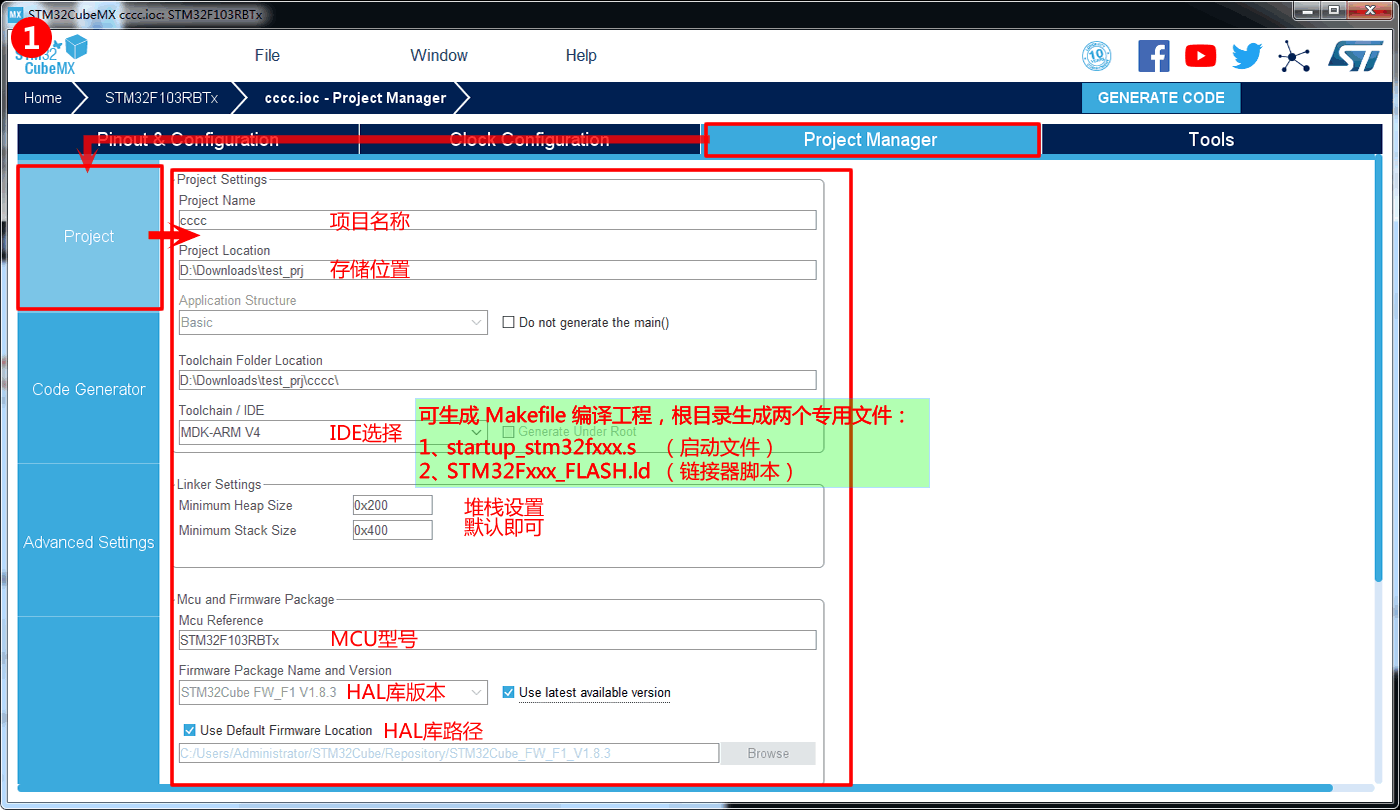Switch to the Clock Configuration tab
This screenshot has width=1400, height=810.
click(529, 139)
